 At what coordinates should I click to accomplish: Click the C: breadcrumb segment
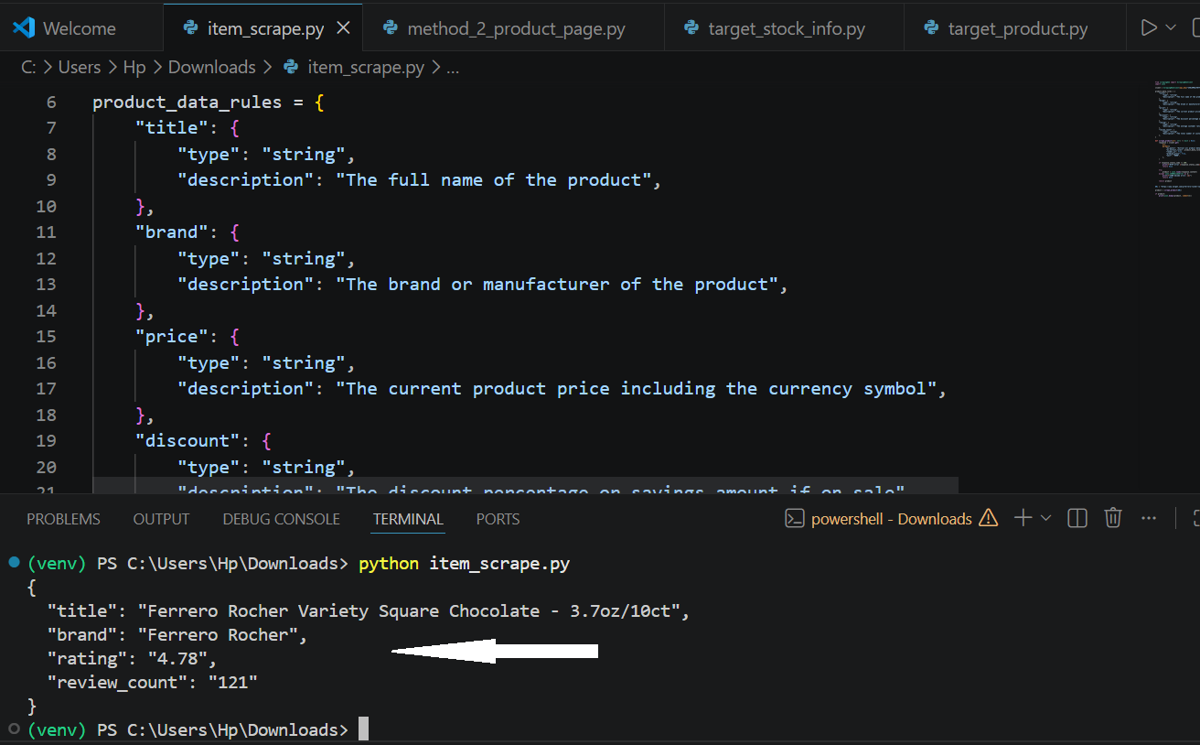point(29,67)
